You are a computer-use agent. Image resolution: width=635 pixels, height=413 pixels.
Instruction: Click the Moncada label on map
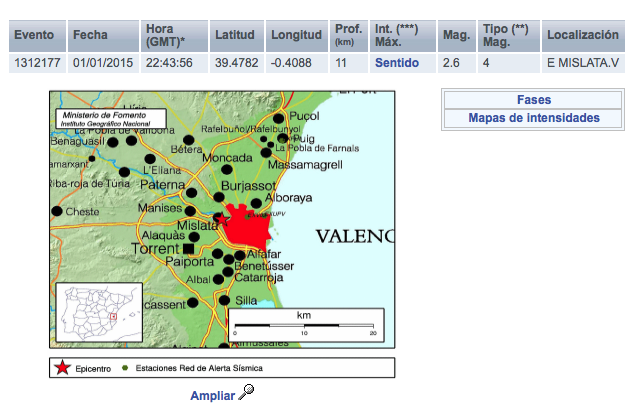227,158
